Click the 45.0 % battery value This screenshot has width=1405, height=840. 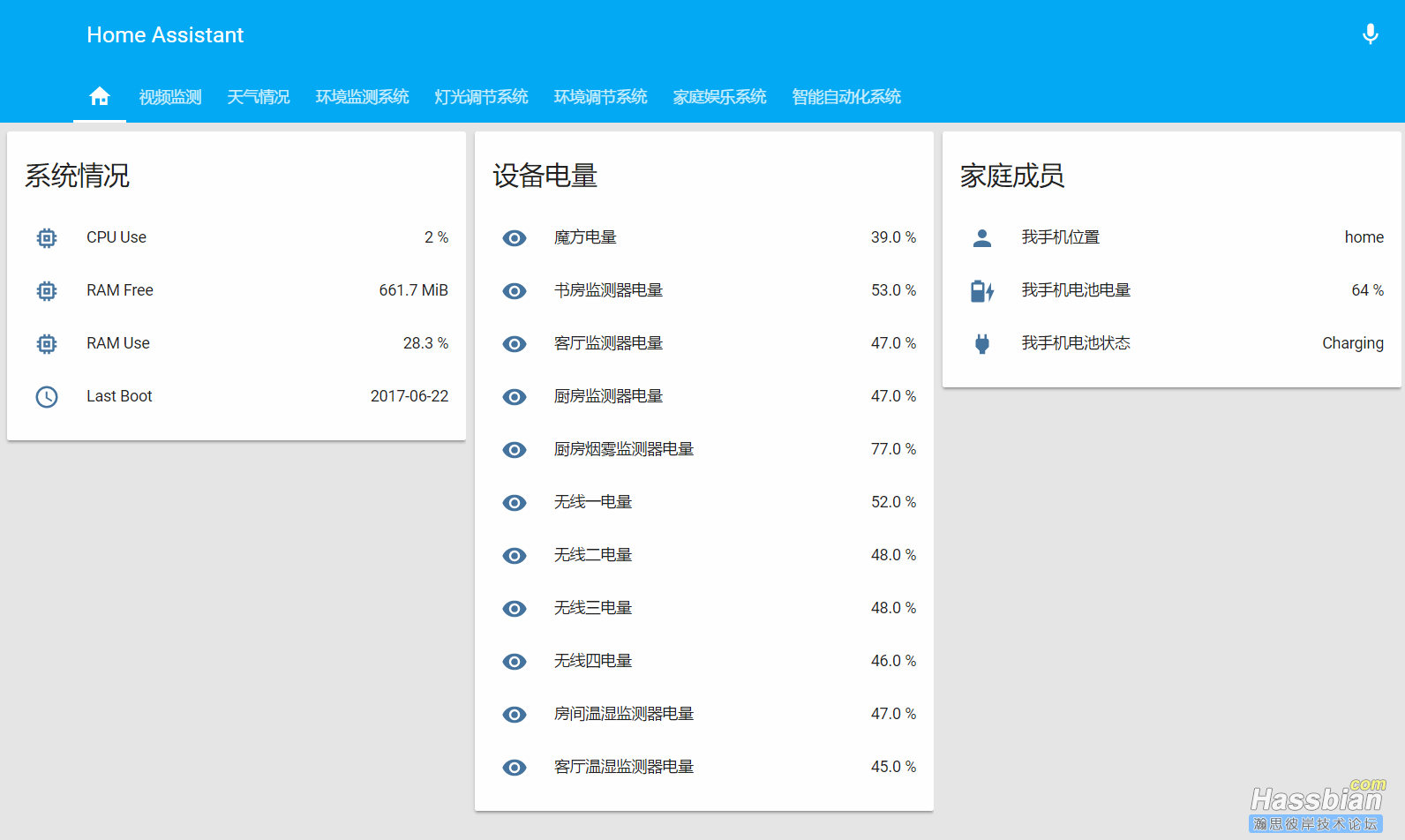pos(893,767)
